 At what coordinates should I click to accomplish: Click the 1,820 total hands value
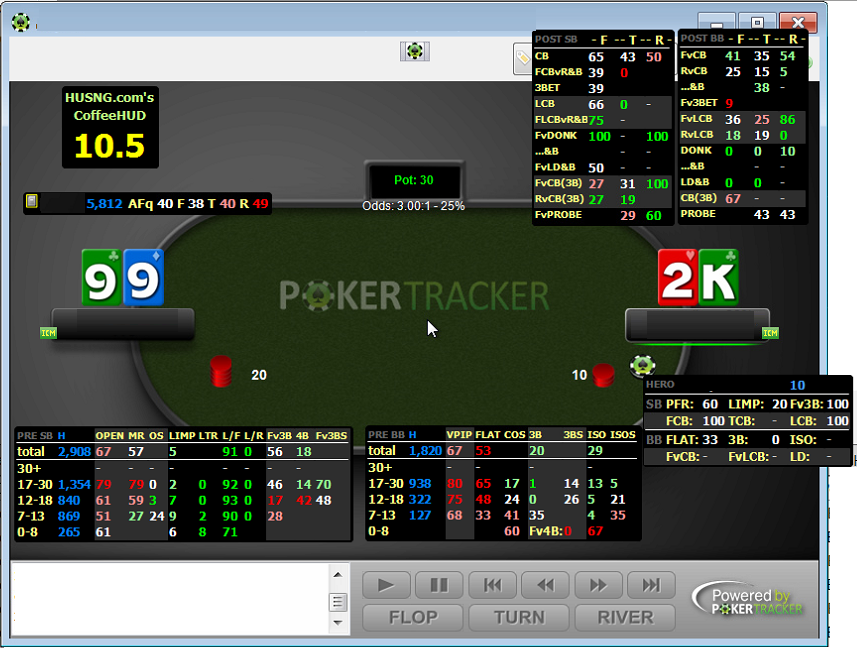[425, 451]
